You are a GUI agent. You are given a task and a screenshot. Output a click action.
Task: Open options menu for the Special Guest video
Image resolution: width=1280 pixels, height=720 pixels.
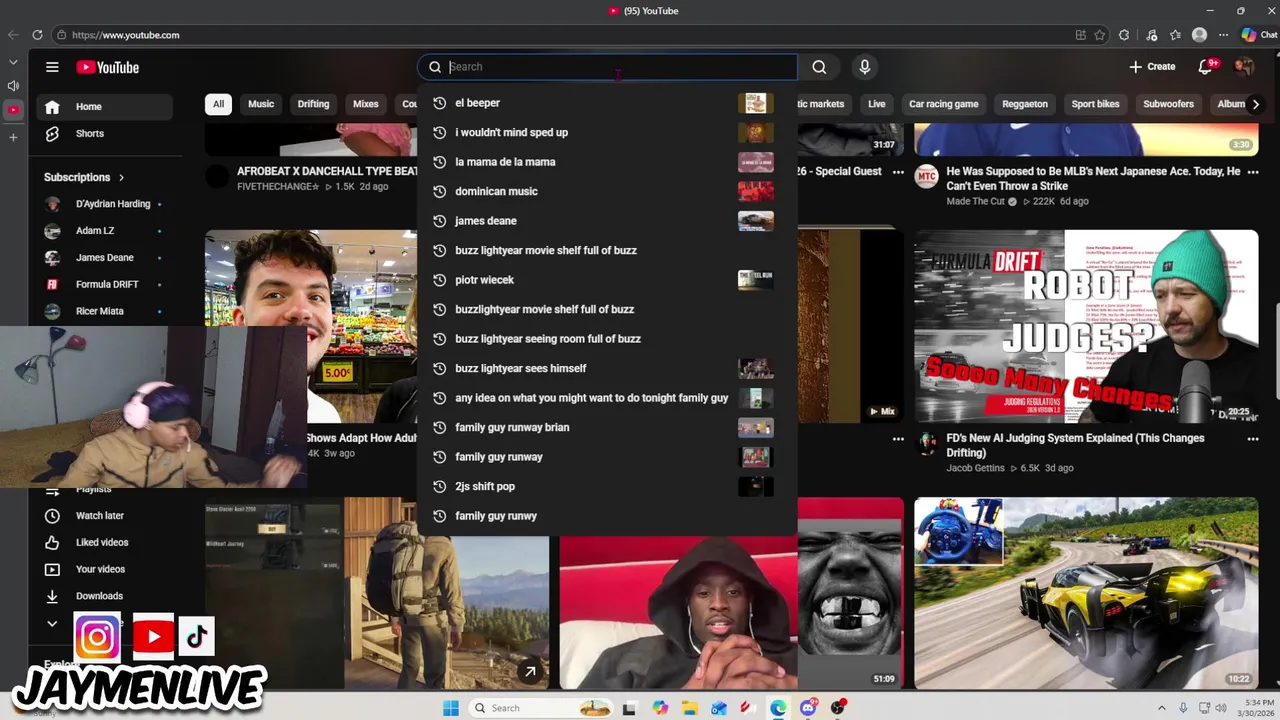tap(898, 172)
